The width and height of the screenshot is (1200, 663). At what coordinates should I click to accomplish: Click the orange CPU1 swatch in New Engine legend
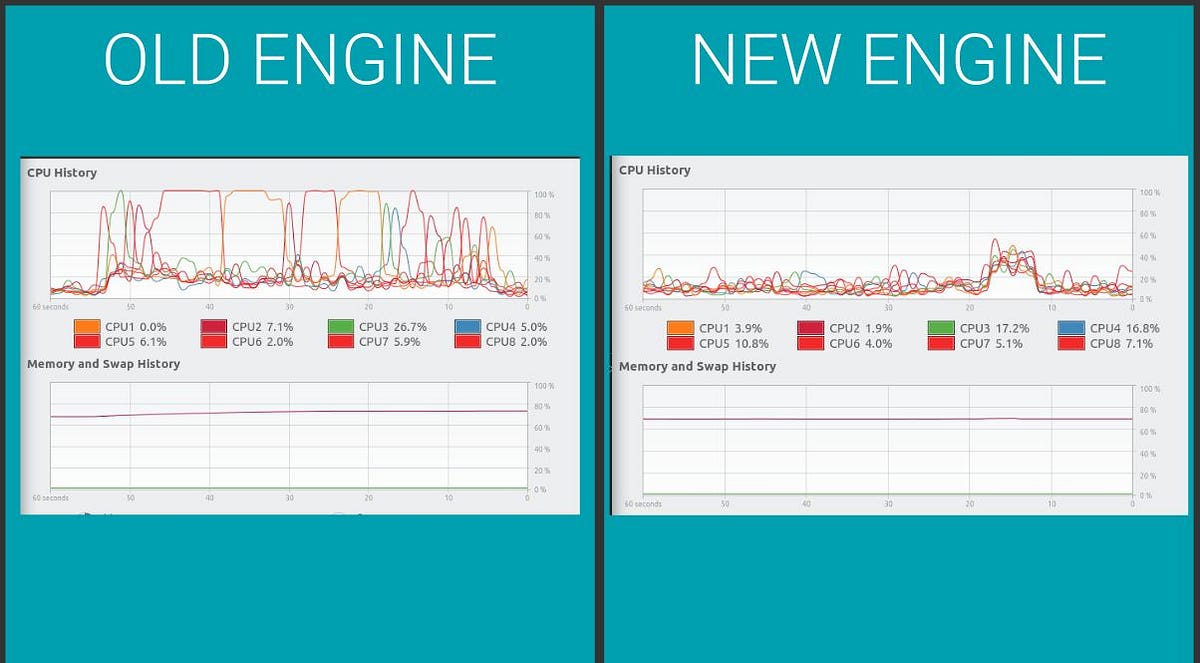(681, 327)
